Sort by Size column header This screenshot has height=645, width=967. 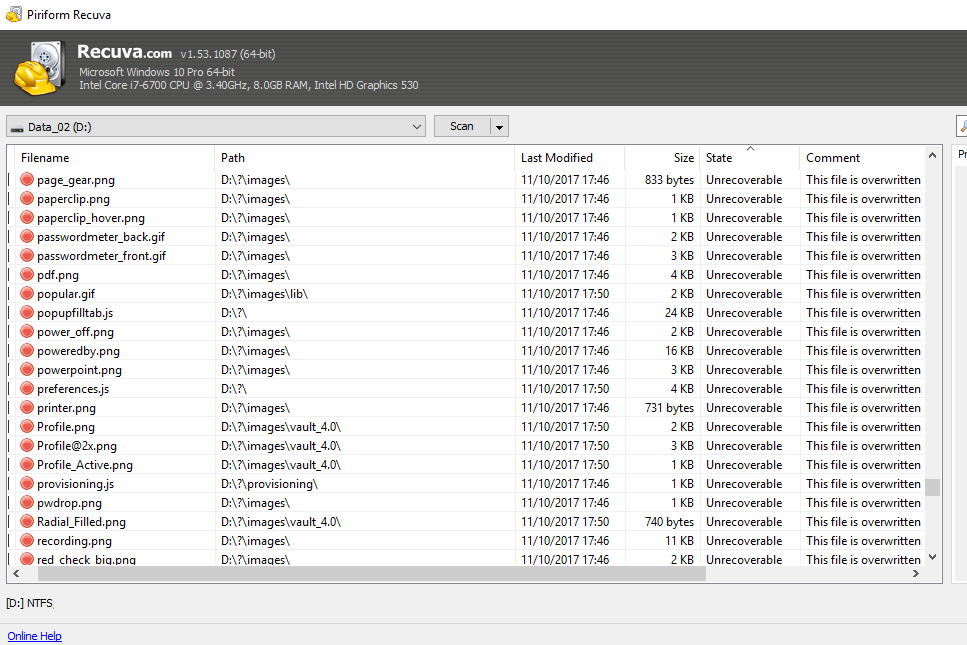[683, 158]
